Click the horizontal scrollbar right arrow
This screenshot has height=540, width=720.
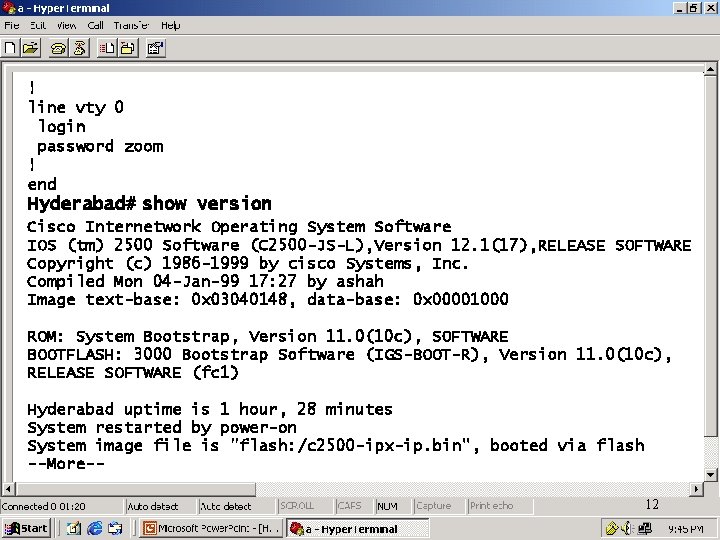pyautogui.click(x=697, y=489)
